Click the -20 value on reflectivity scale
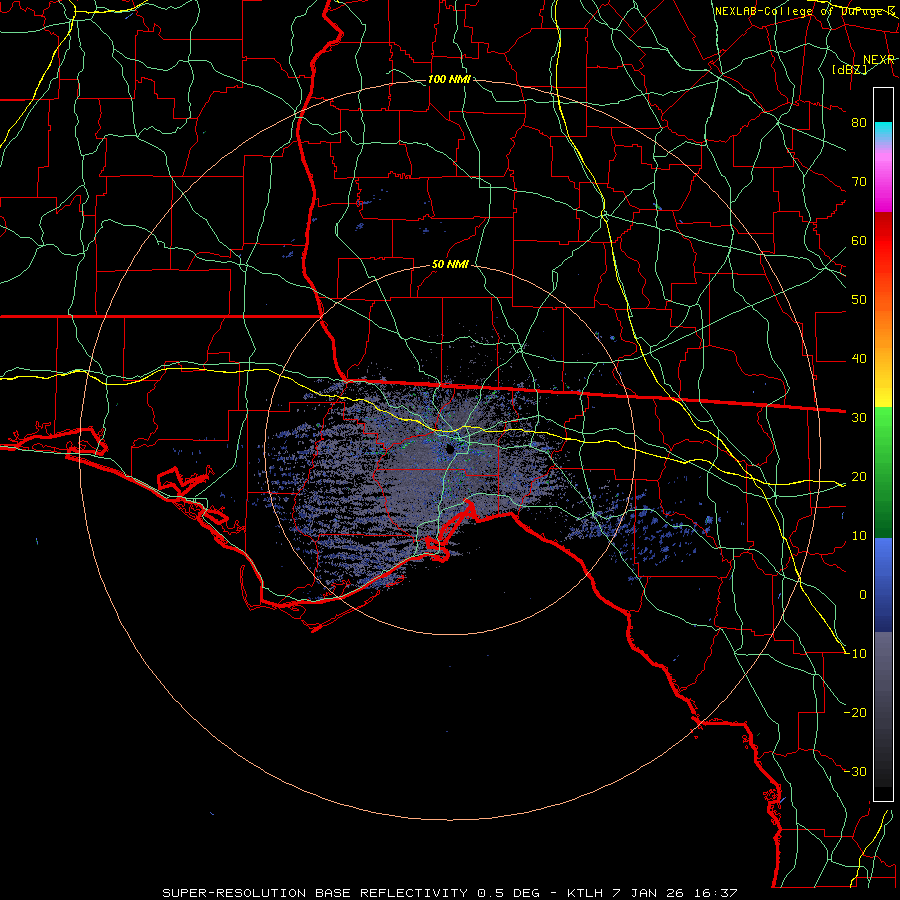This screenshot has width=900, height=900. coord(855,713)
